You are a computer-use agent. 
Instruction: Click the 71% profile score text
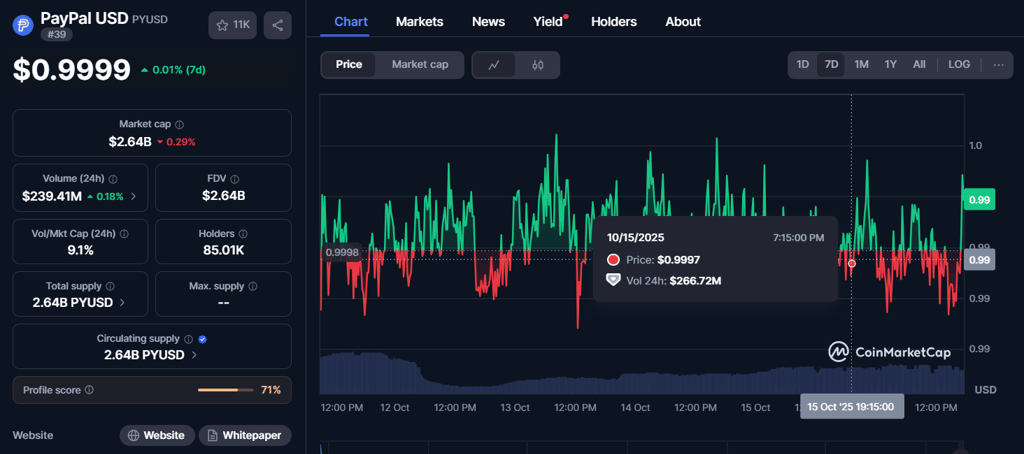tap(270, 390)
